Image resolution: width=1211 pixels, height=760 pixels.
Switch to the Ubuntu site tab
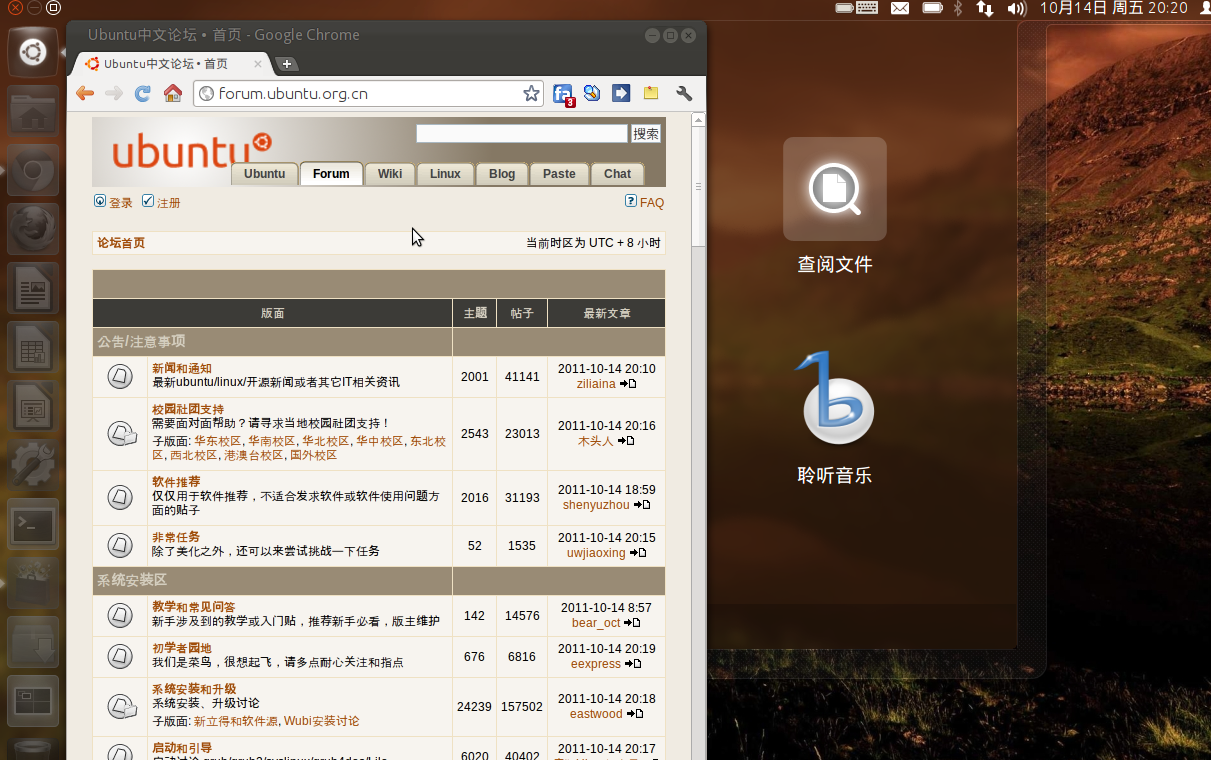tap(265, 174)
